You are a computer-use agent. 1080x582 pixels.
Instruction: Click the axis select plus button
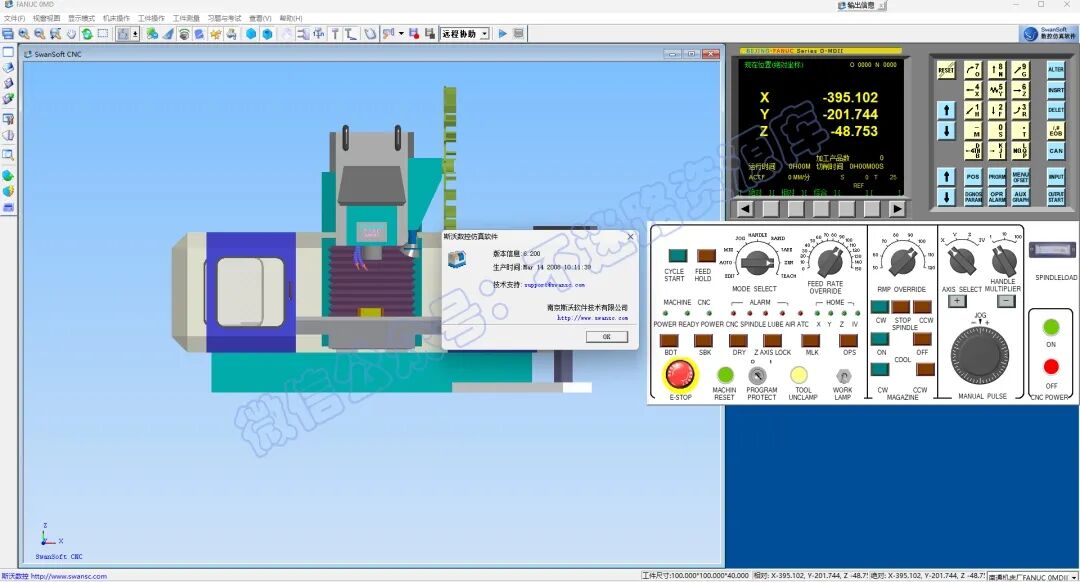(x=957, y=301)
